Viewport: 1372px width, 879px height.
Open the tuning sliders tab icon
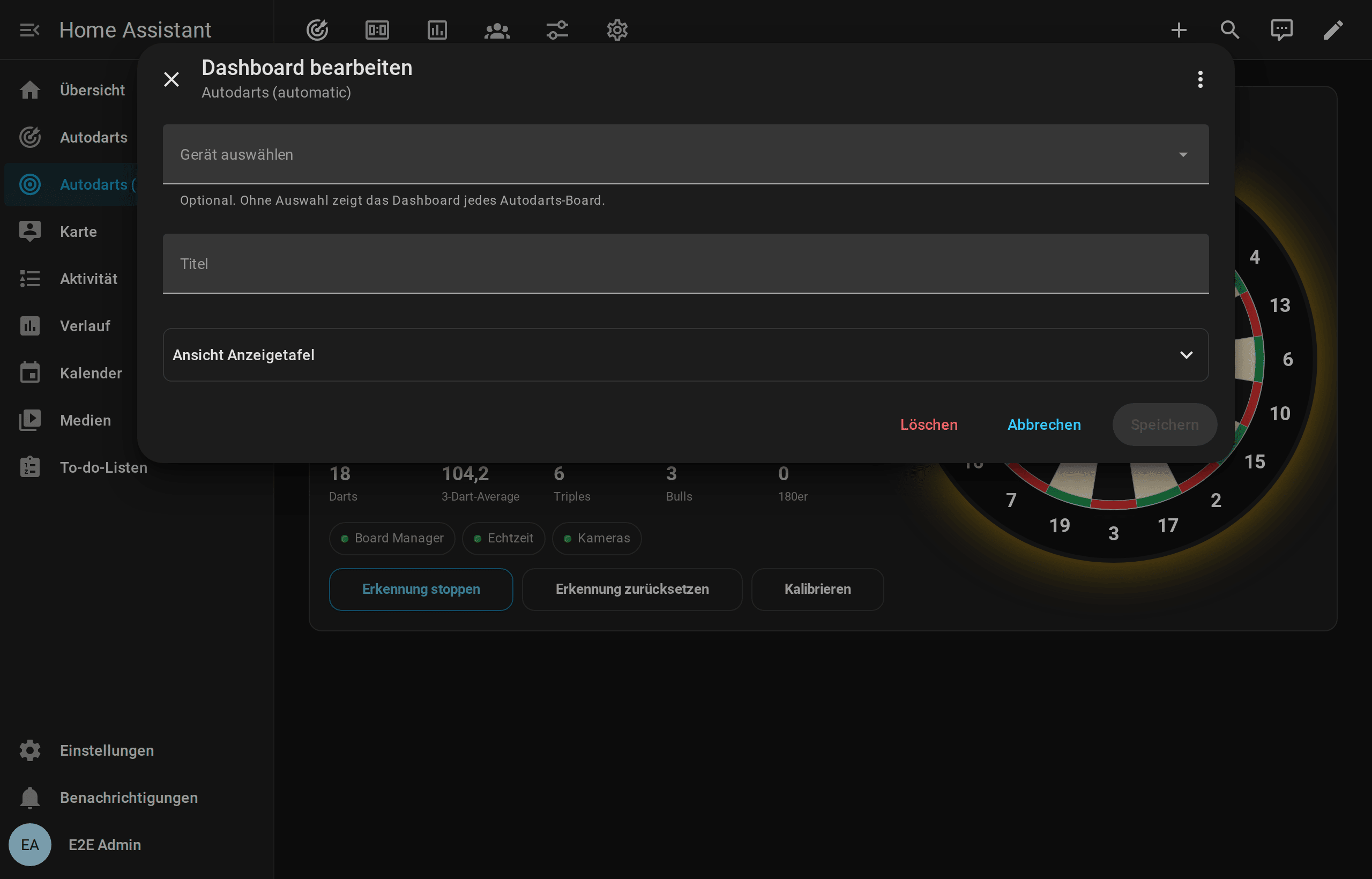(557, 29)
